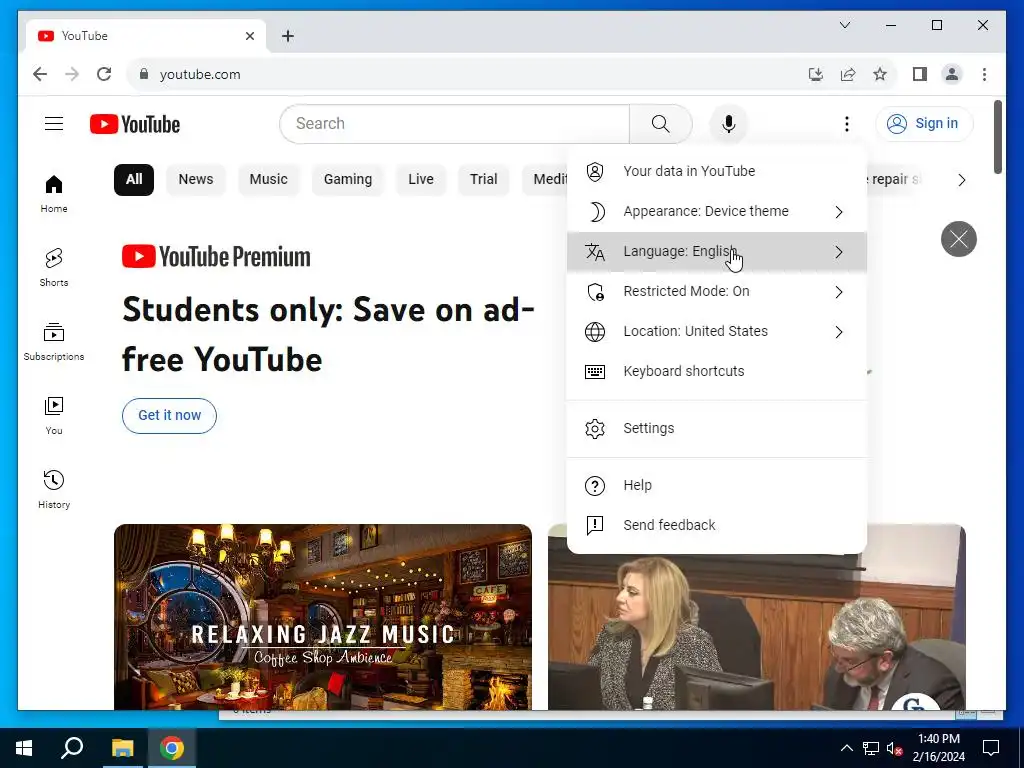Select the News category chip
The height and width of the screenshot is (768, 1024).
pos(196,180)
